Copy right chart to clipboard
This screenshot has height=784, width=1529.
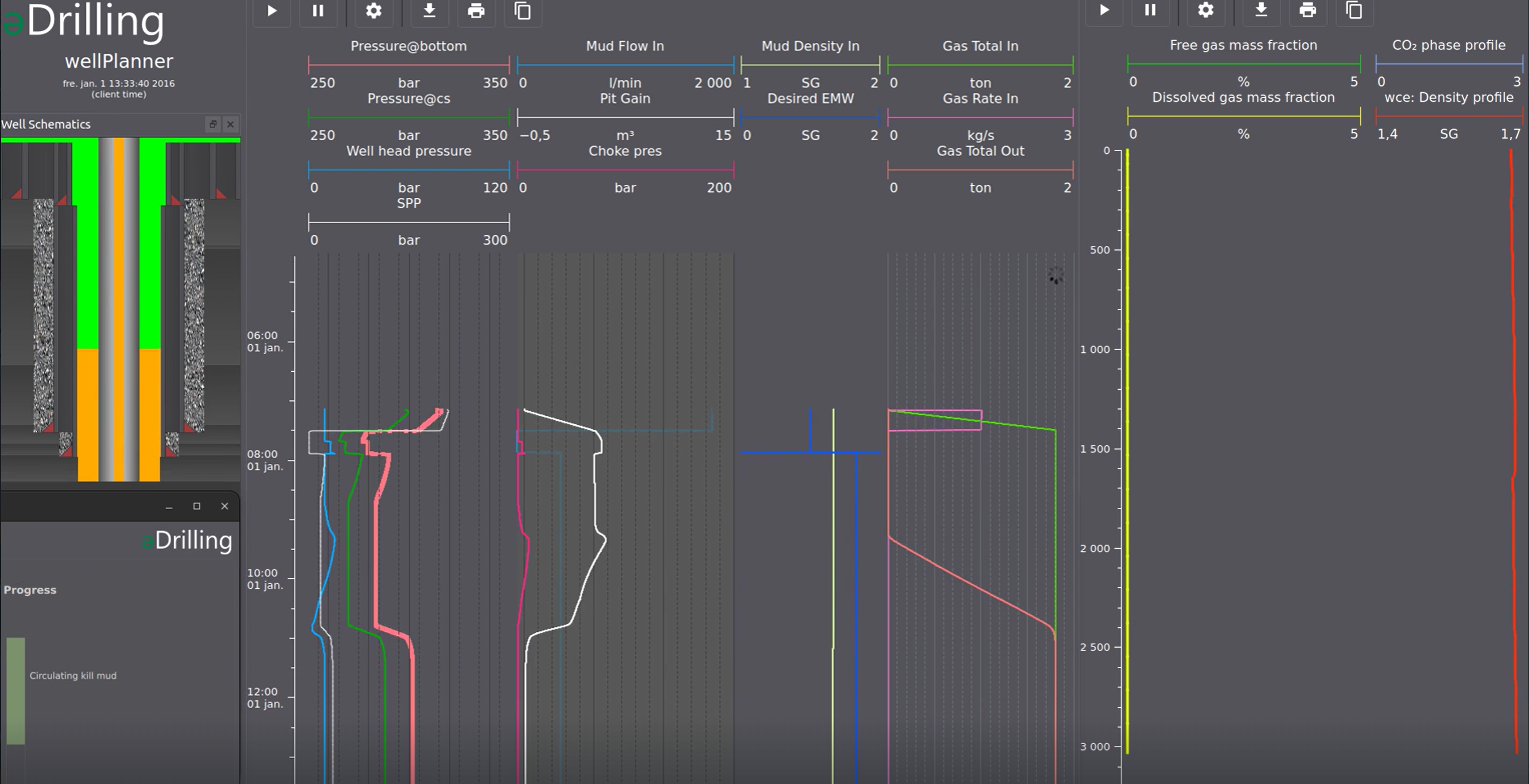1354,10
